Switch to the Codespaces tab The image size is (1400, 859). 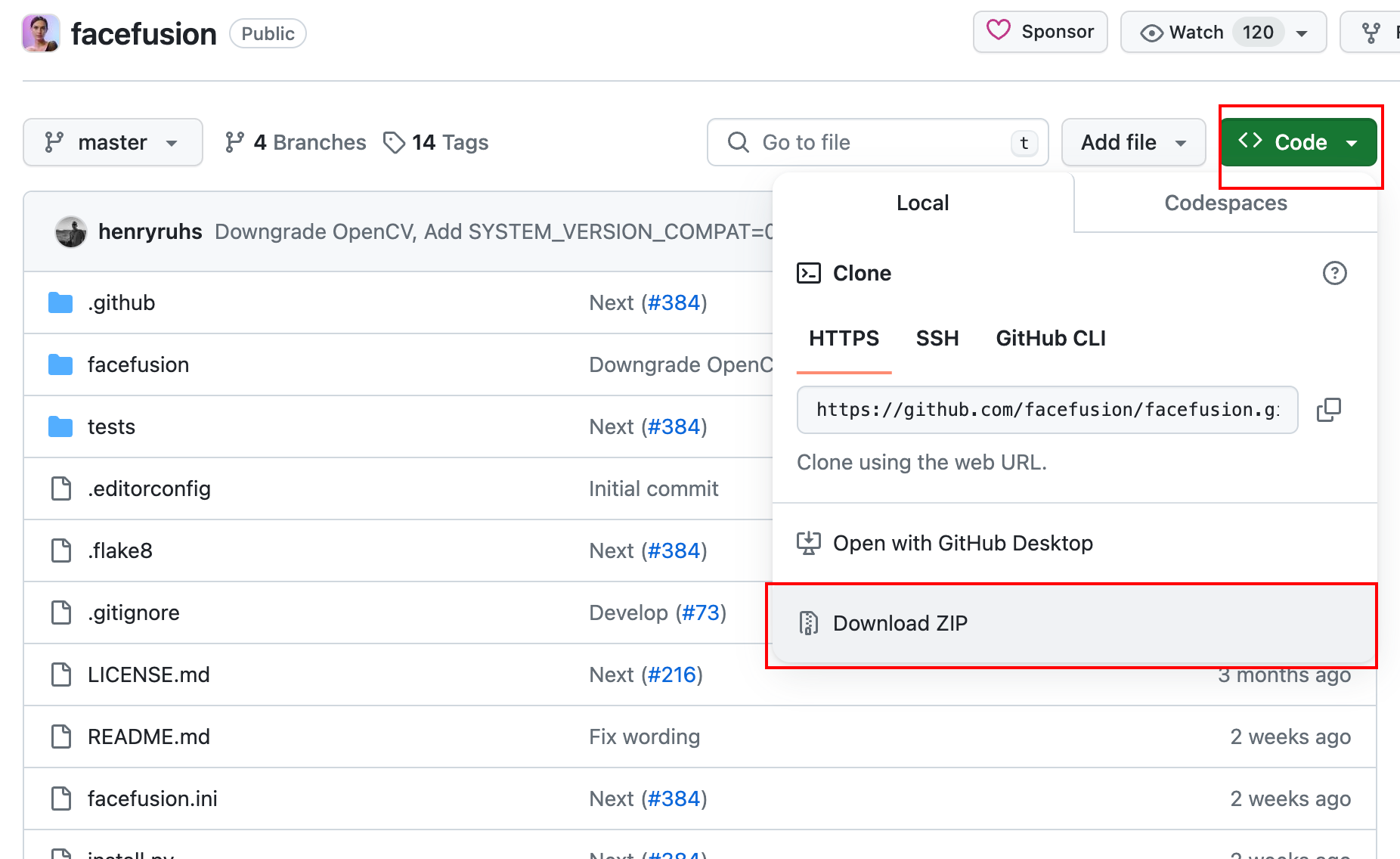click(1225, 203)
